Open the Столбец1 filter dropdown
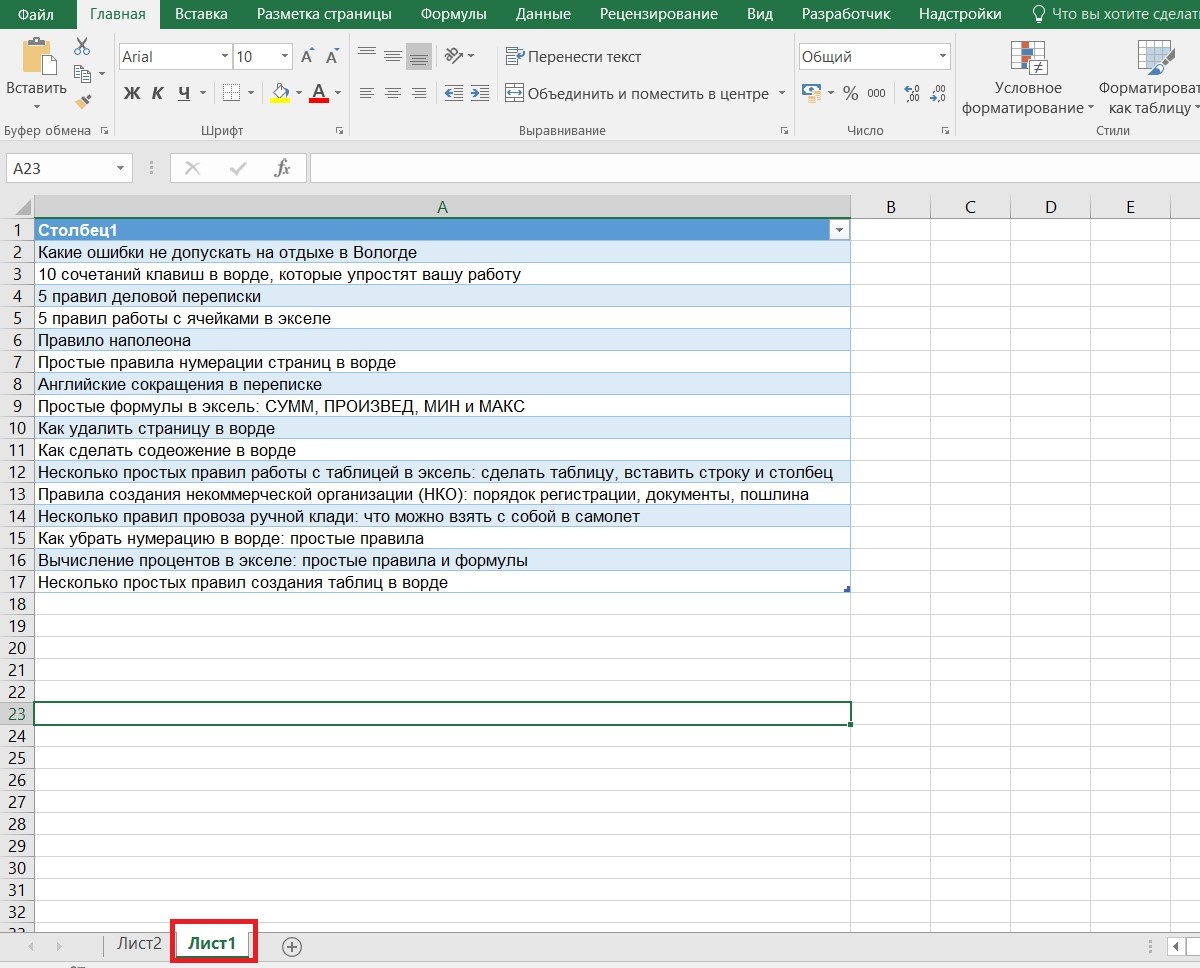This screenshot has width=1200, height=968. pyautogui.click(x=838, y=230)
